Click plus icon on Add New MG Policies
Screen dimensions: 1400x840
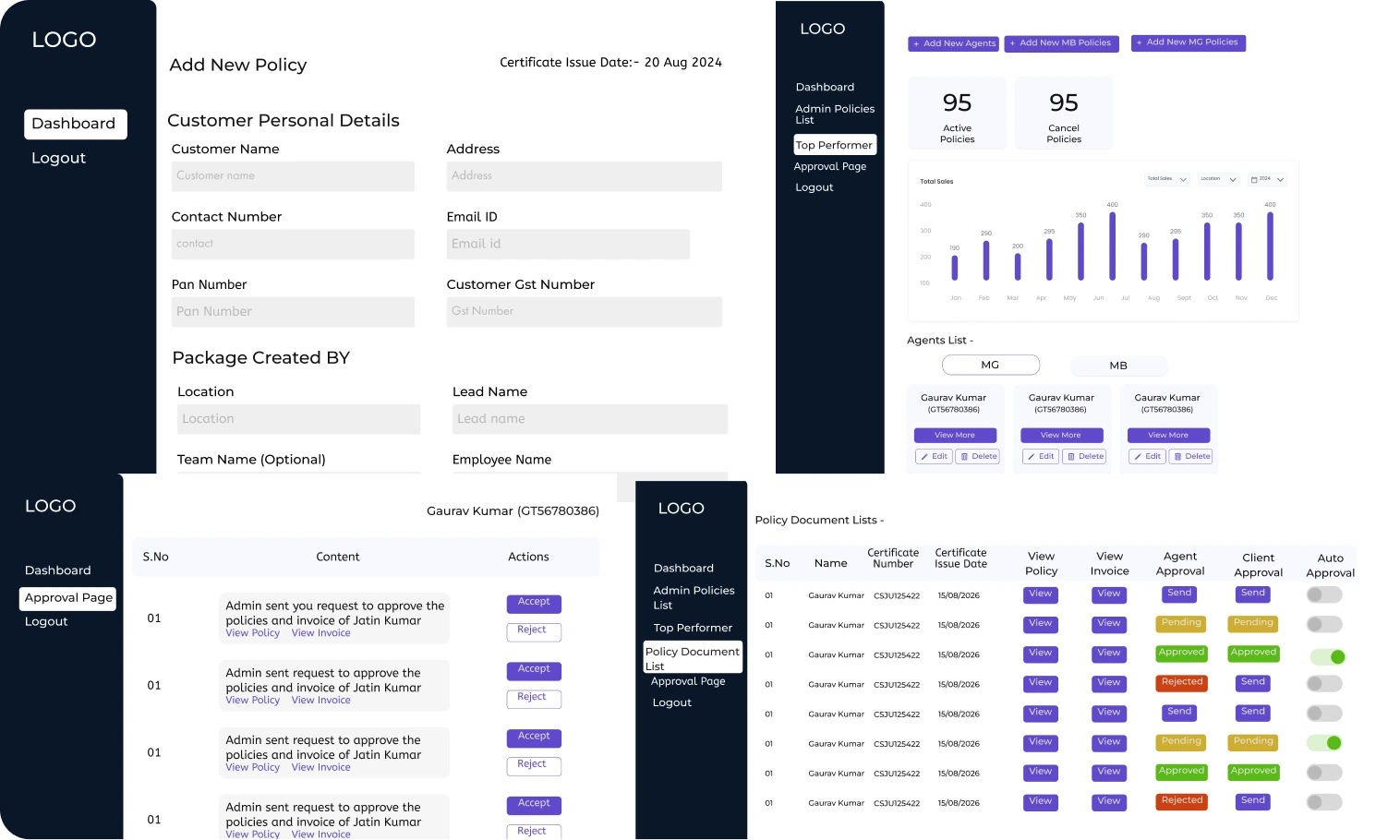pos(1140,42)
